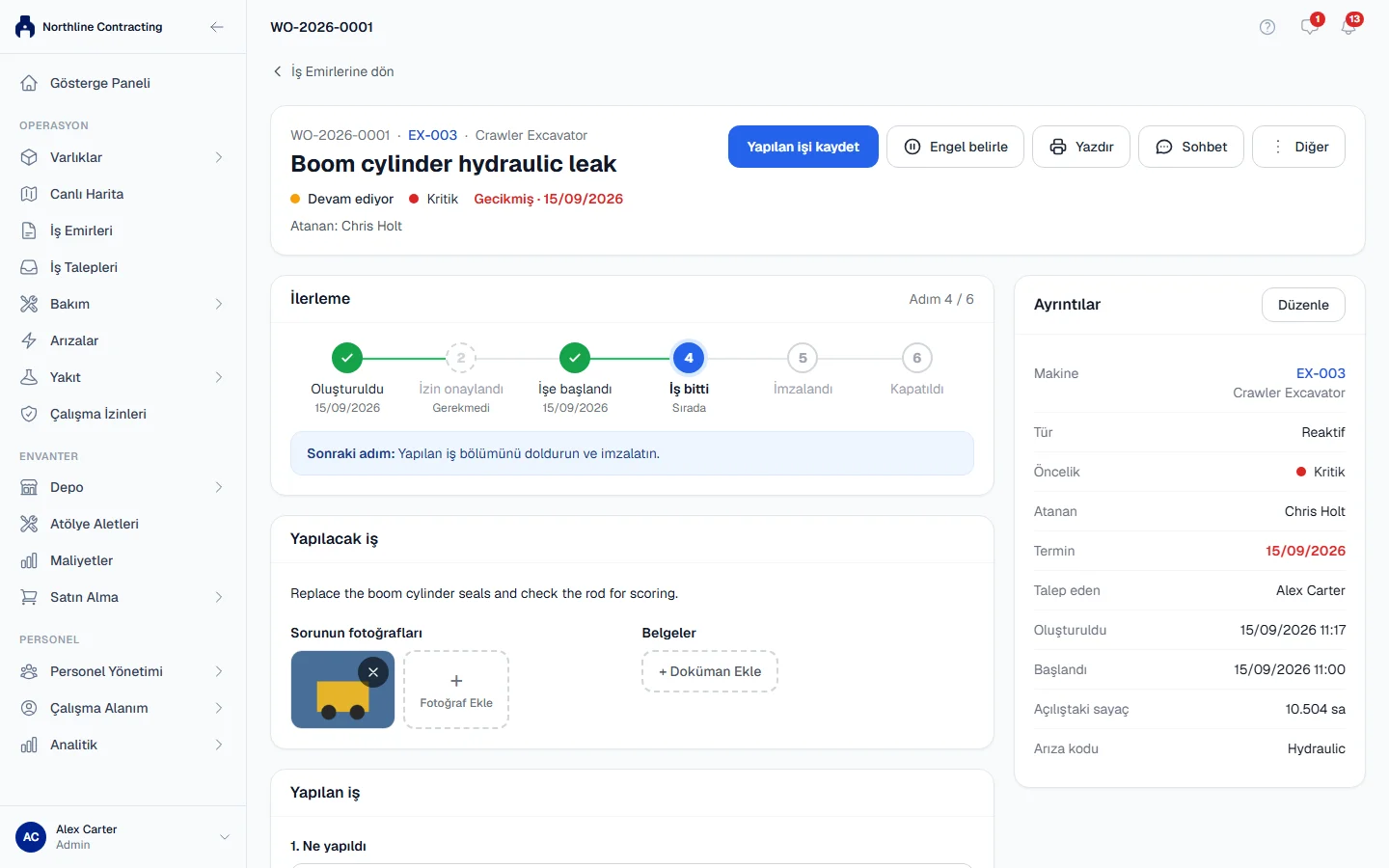1389x868 pixels.
Task: Click the Yazdır print button
Action: (1081, 147)
